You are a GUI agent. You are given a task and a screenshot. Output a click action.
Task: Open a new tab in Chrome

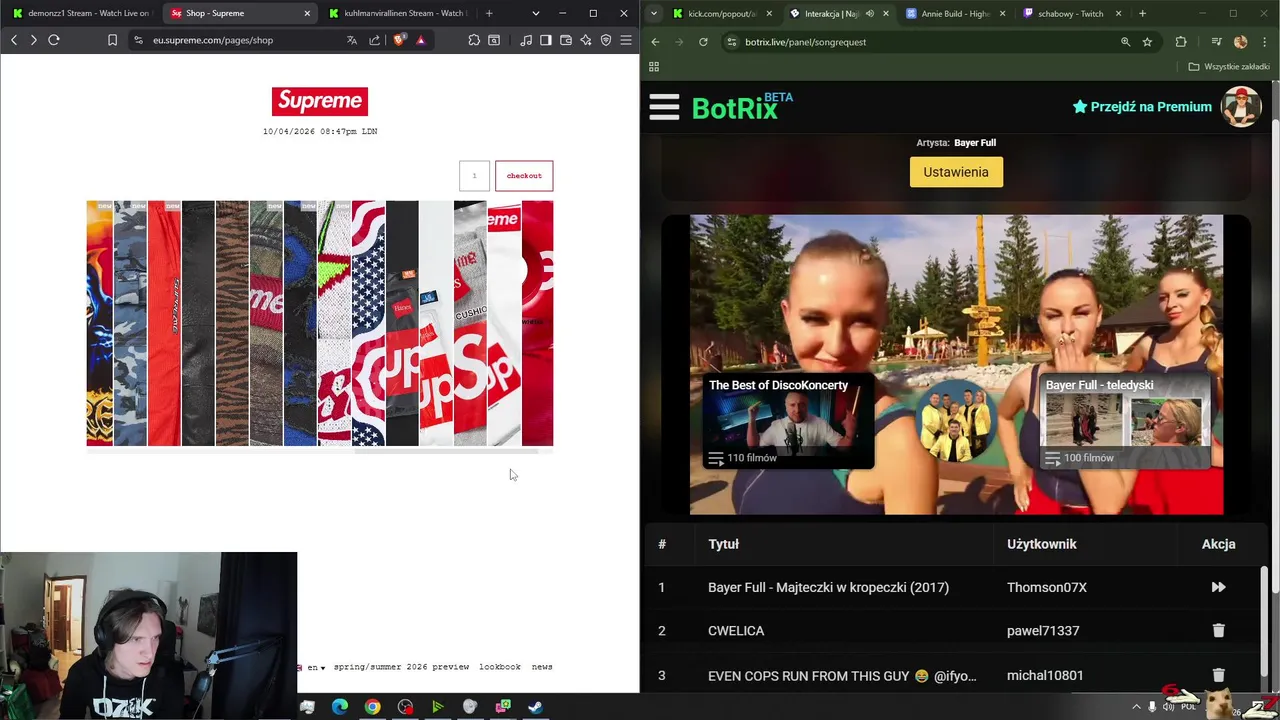[x=1142, y=13]
